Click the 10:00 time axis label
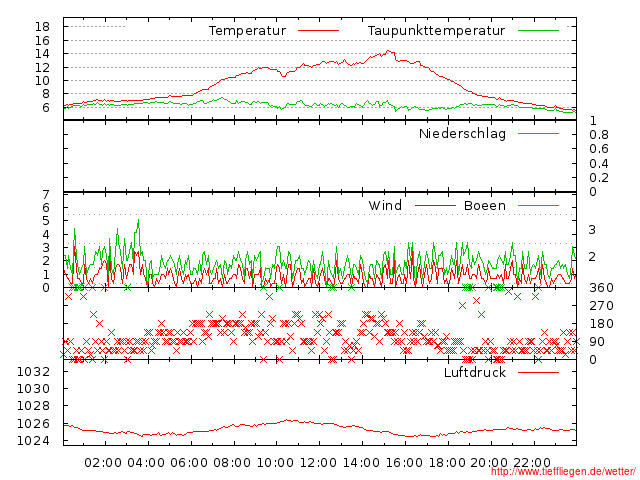The height and width of the screenshot is (480, 640). [x=275, y=463]
